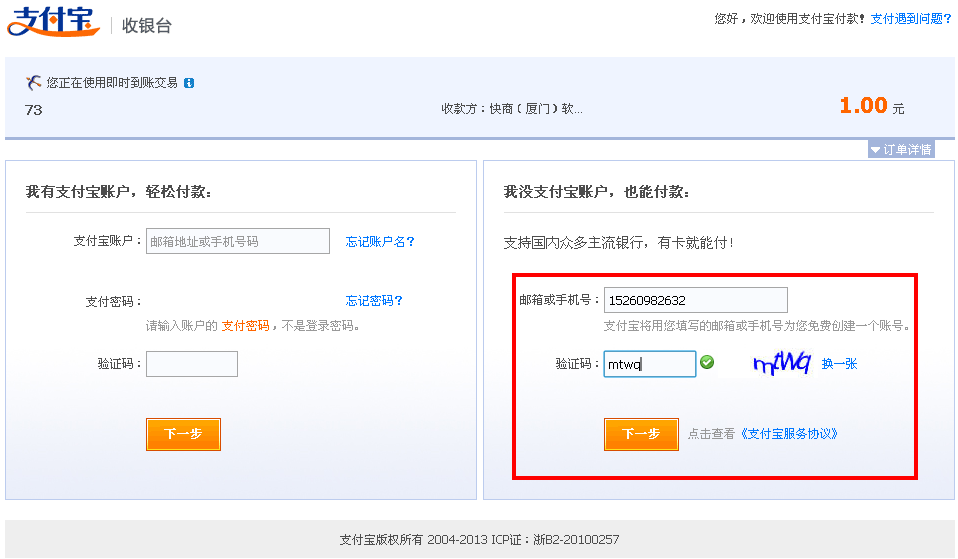Click the blue info icon beside 即时到账交易
The image size is (958, 559).
(x=189, y=83)
